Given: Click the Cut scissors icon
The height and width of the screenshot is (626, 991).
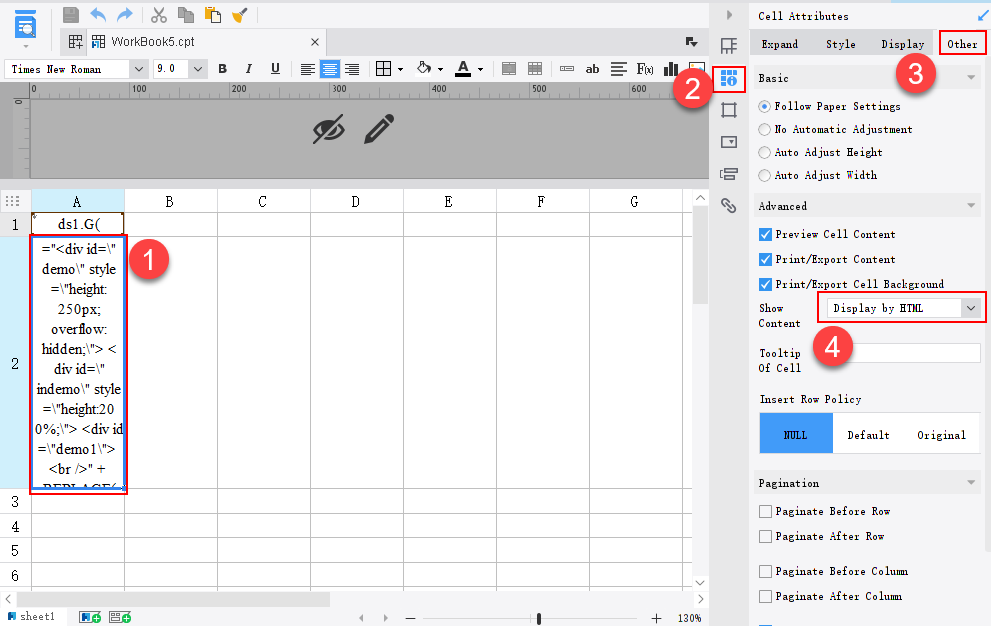Looking at the screenshot, I should point(158,15).
